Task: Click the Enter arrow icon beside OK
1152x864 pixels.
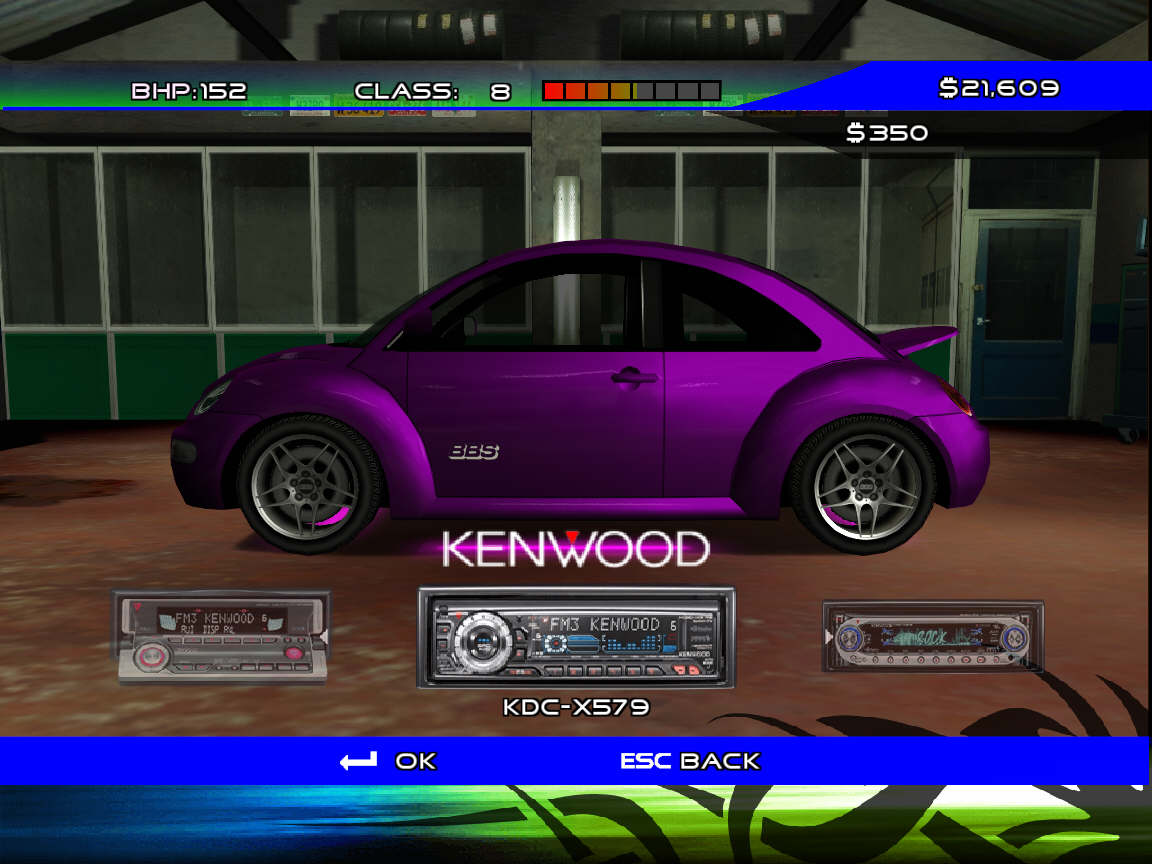Action: 359,761
